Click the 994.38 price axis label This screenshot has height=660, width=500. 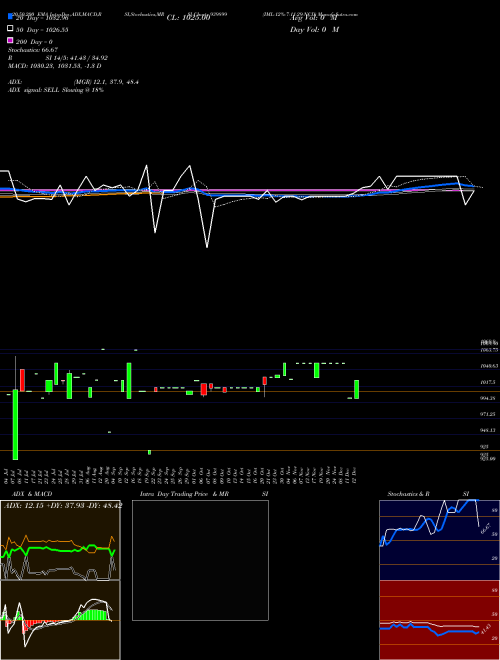tap(488, 398)
